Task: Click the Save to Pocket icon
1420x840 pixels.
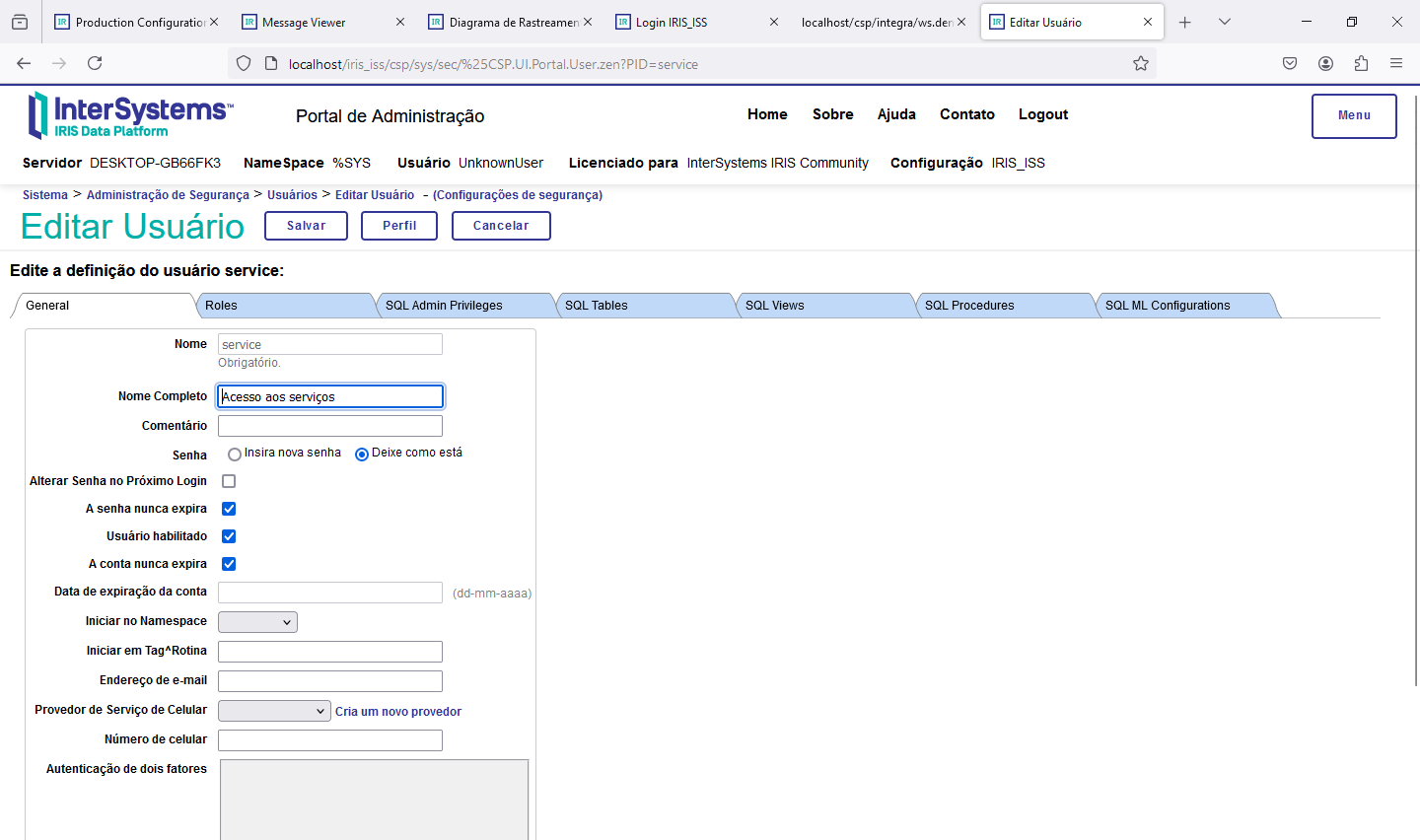Action: click(1290, 63)
